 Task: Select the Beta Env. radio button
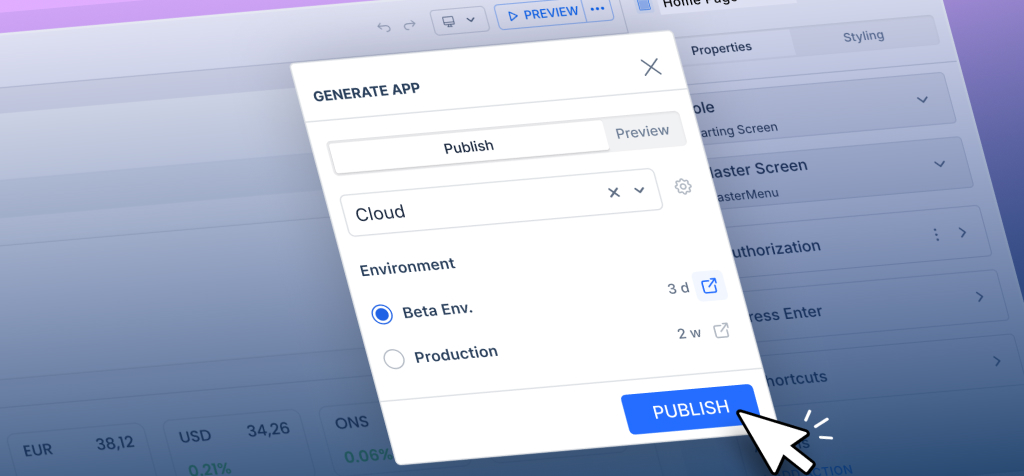tap(382, 315)
